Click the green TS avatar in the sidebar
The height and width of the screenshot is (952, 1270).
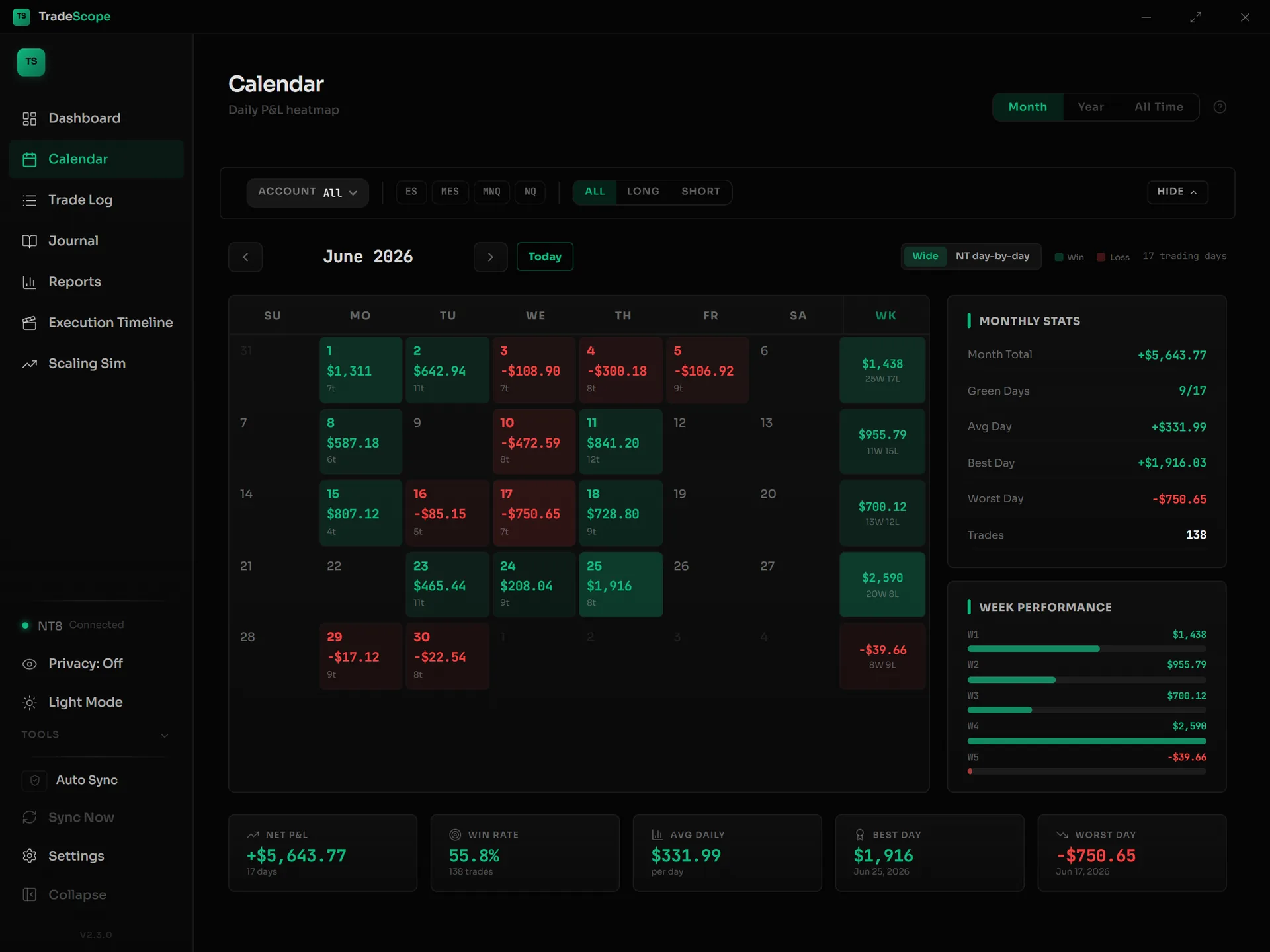pyautogui.click(x=31, y=62)
